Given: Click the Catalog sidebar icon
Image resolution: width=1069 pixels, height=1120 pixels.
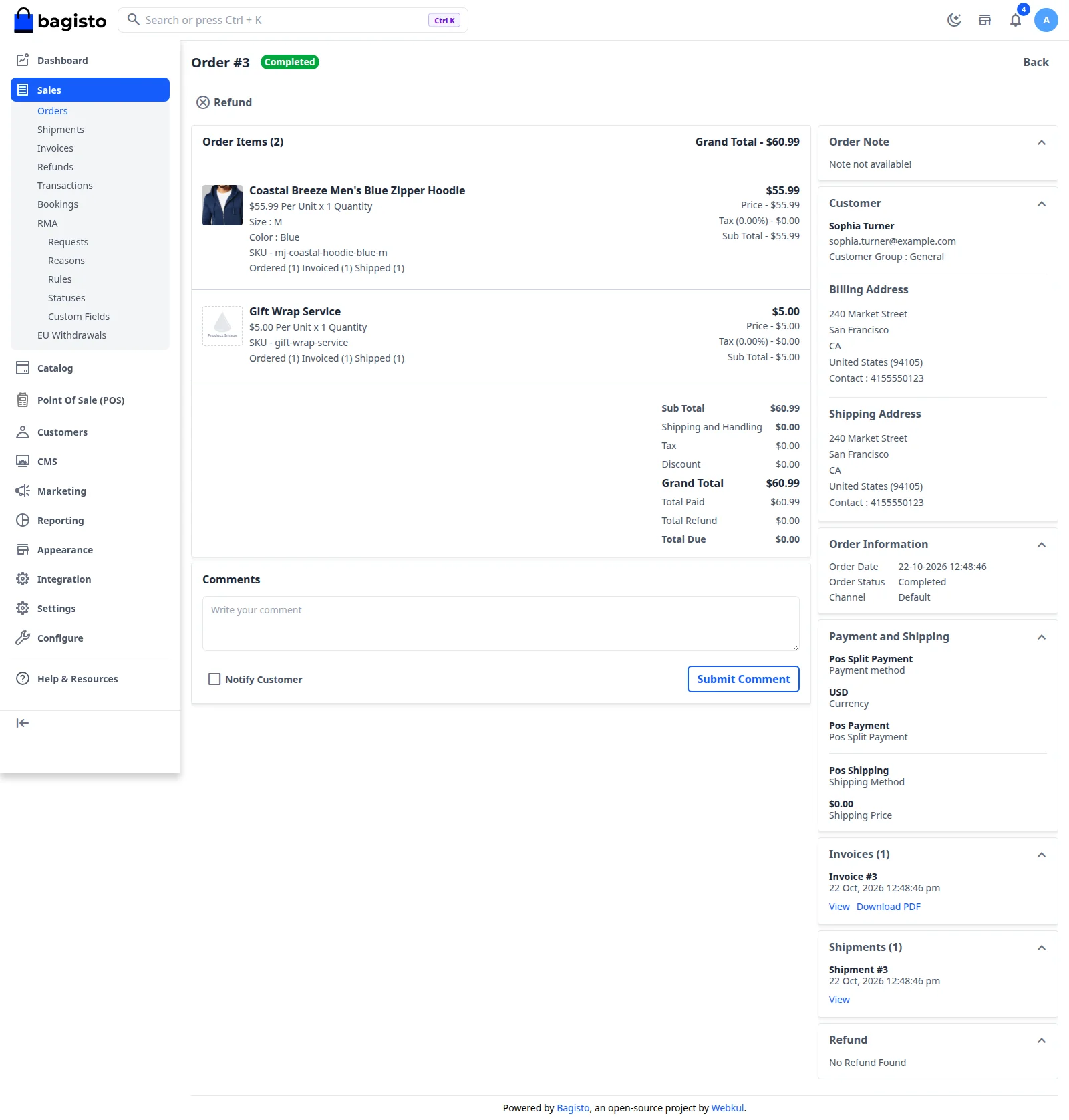Looking at the screenshot, I should tap(23, 368).
